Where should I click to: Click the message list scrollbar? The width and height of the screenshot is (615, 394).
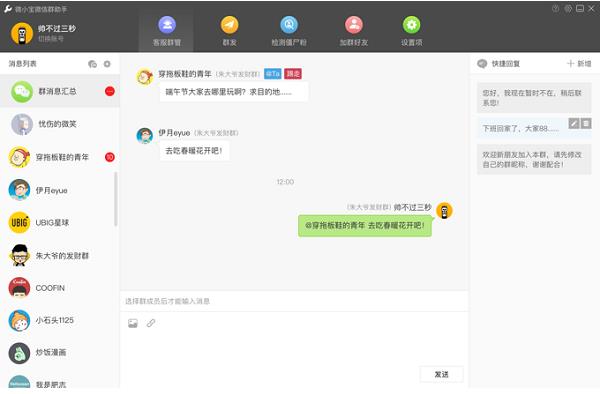click(116, 199)
